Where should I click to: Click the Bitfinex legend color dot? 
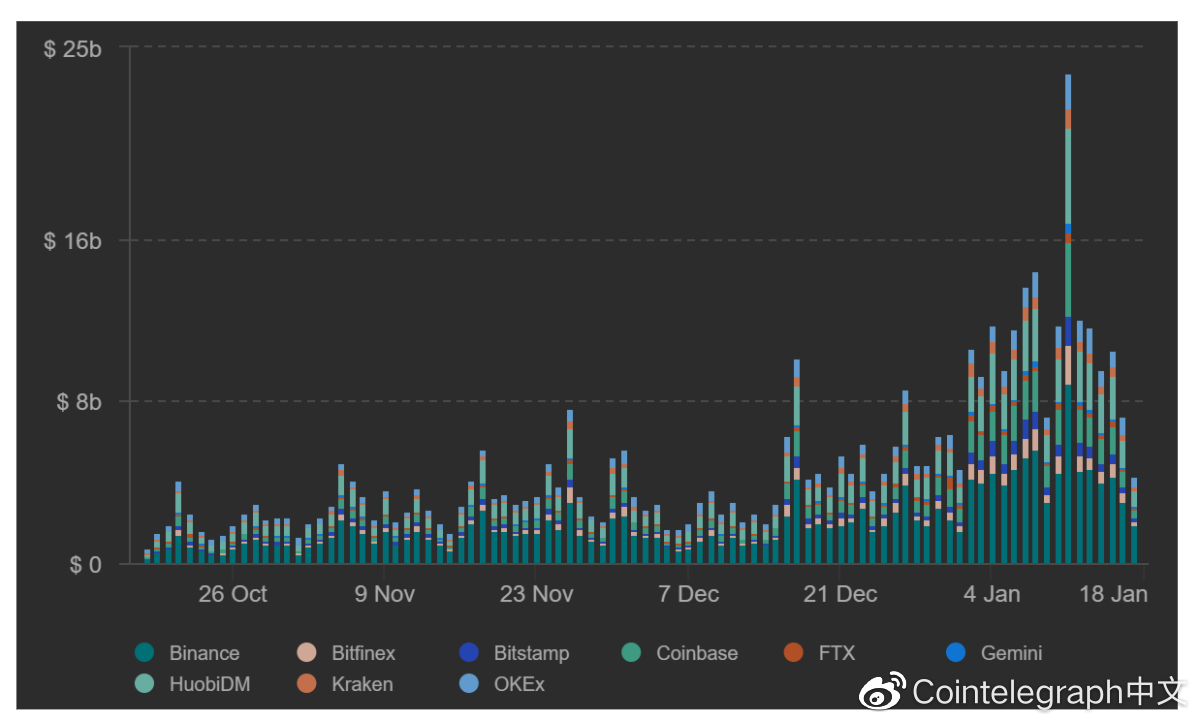click(306, 653)
